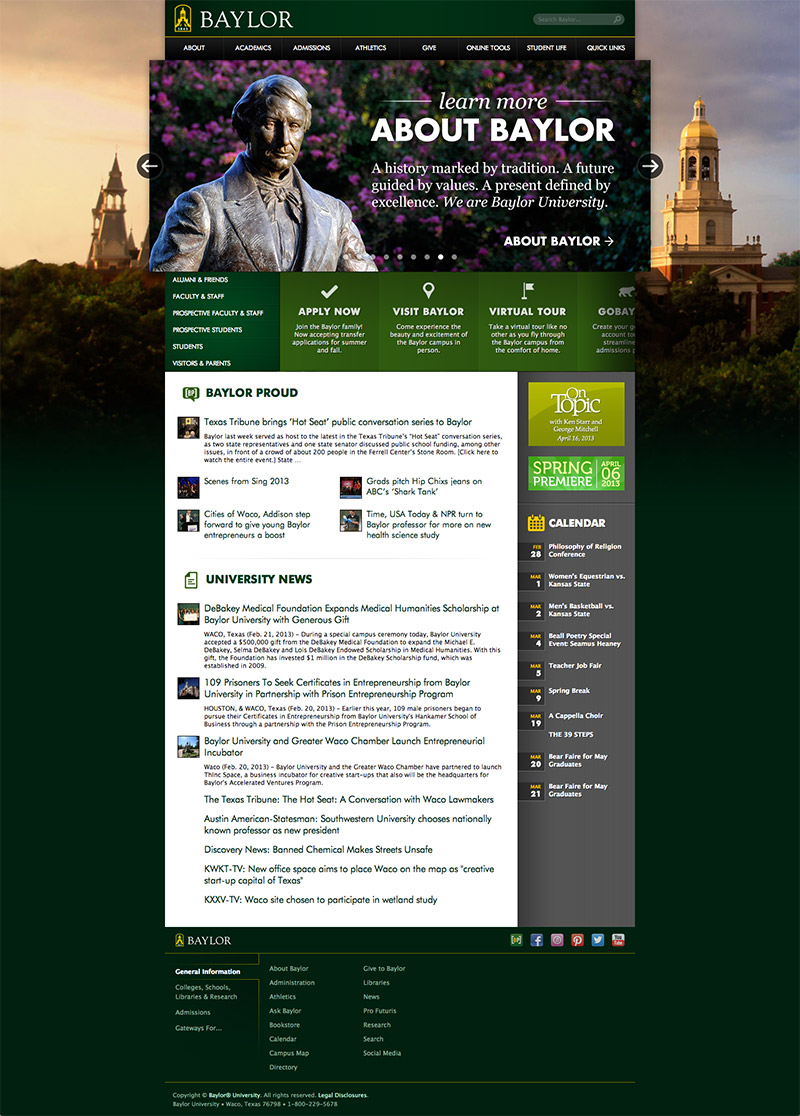Open the Online Tools menu

point(488,48)
